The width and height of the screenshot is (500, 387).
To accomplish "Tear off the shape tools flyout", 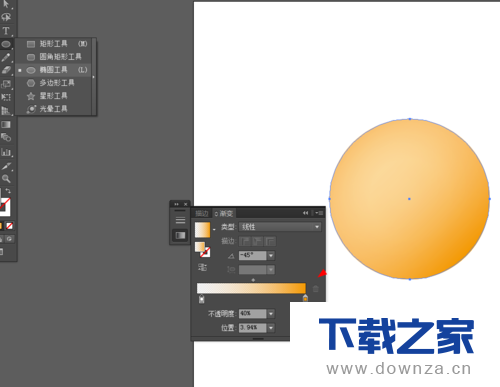I will click(94, 77).
